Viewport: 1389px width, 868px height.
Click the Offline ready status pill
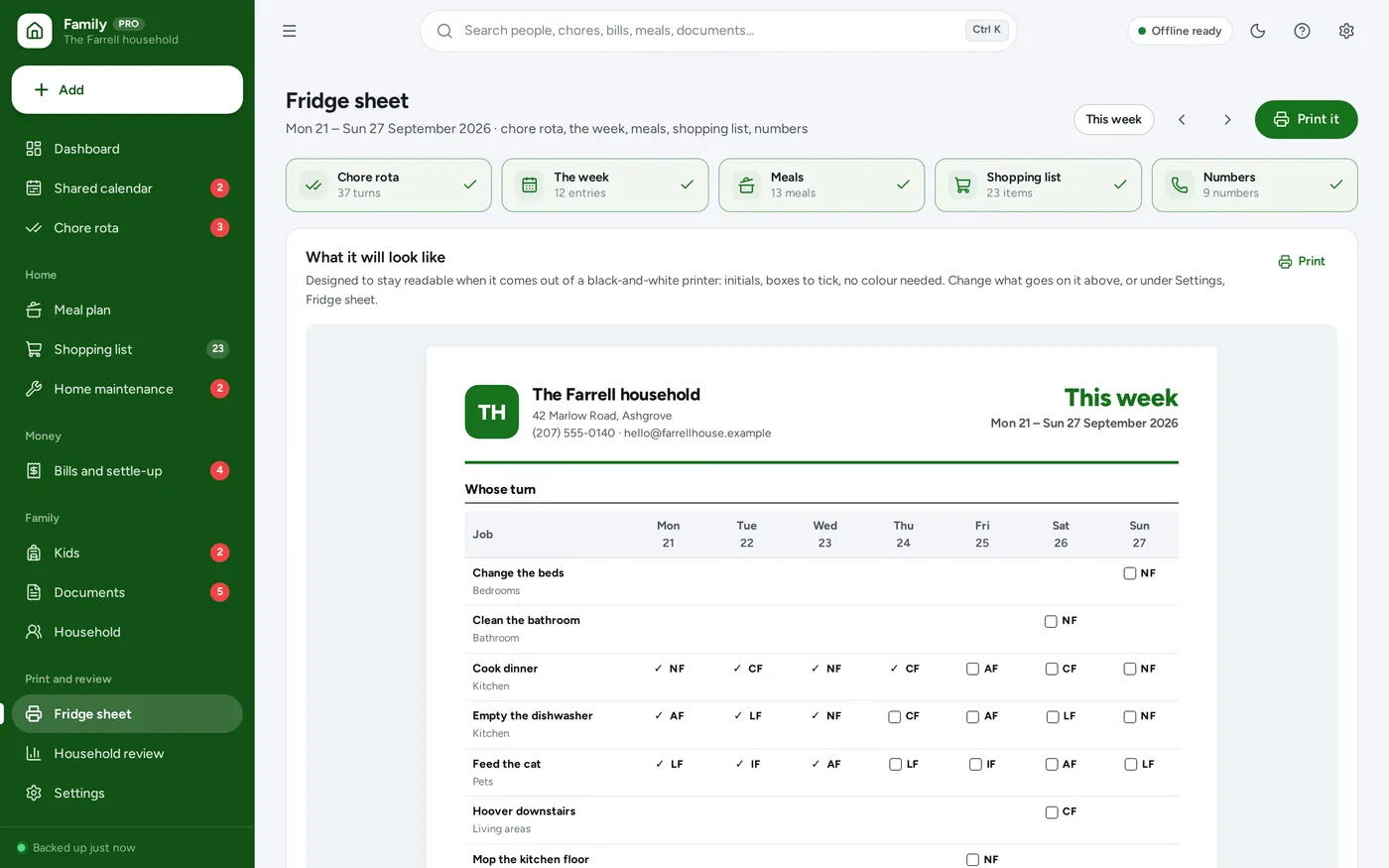[x=1180, y=31]
